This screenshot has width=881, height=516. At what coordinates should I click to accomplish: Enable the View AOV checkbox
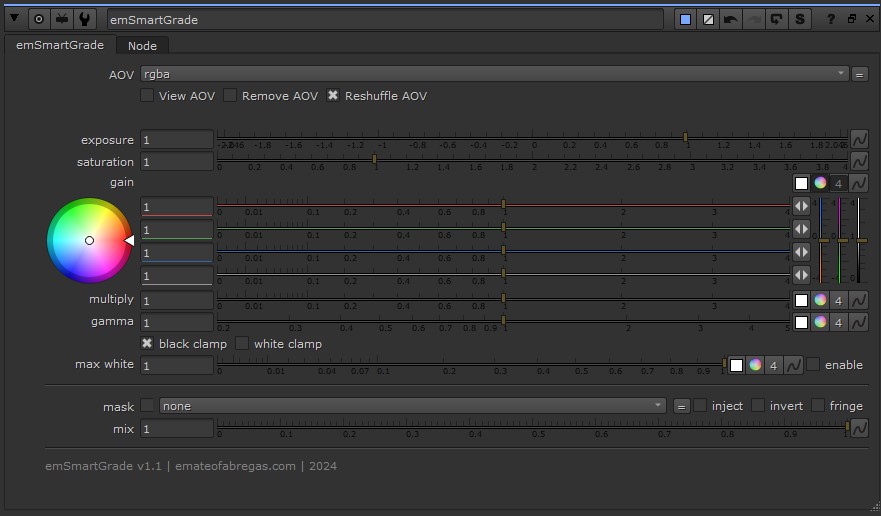click(x=147, y=96)
